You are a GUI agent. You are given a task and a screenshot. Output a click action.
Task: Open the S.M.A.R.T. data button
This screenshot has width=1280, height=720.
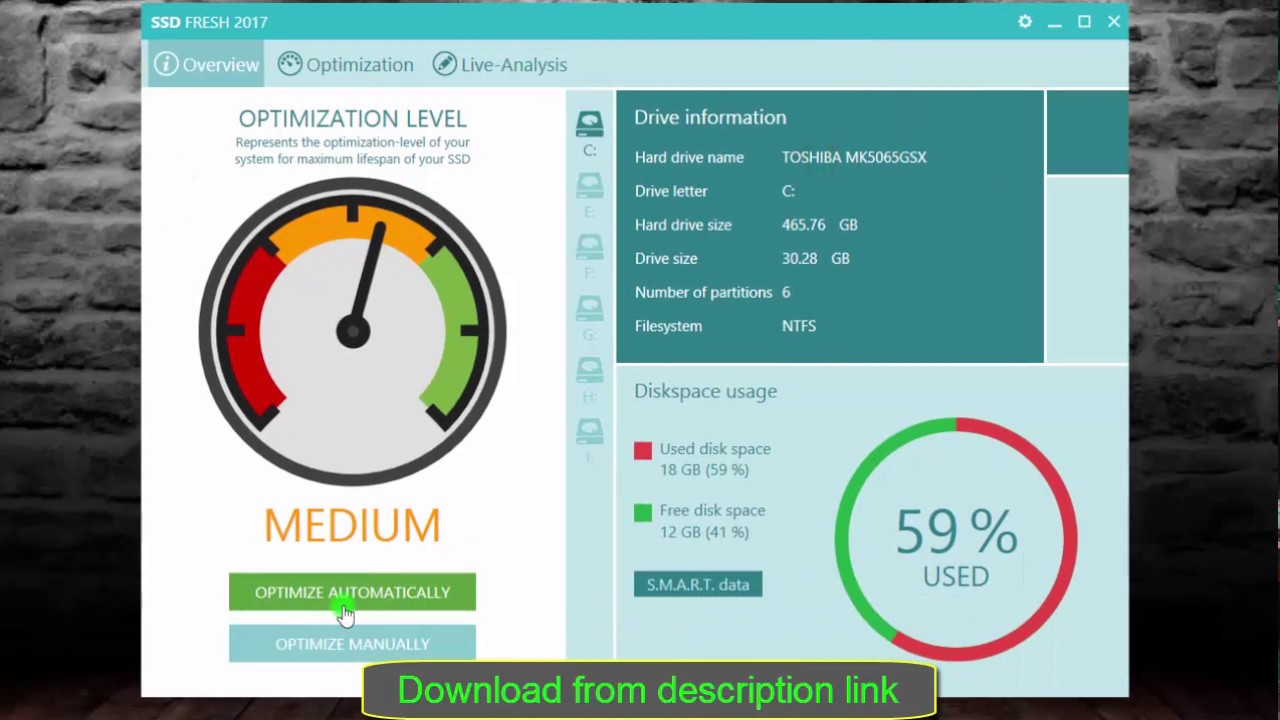pos(698,584)
